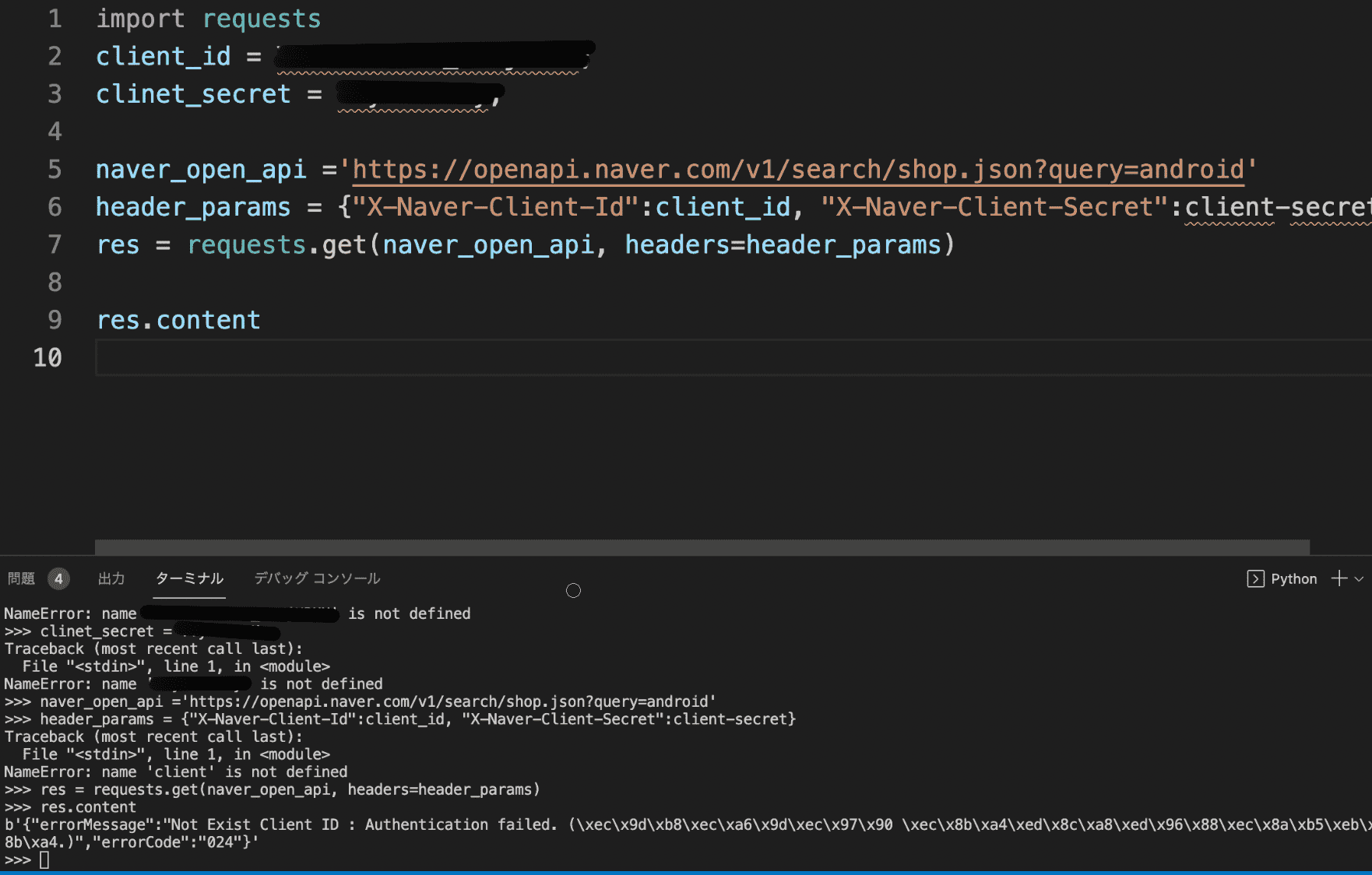
Task: Click line number 4 in the gutter
Action: click(55, 132)
